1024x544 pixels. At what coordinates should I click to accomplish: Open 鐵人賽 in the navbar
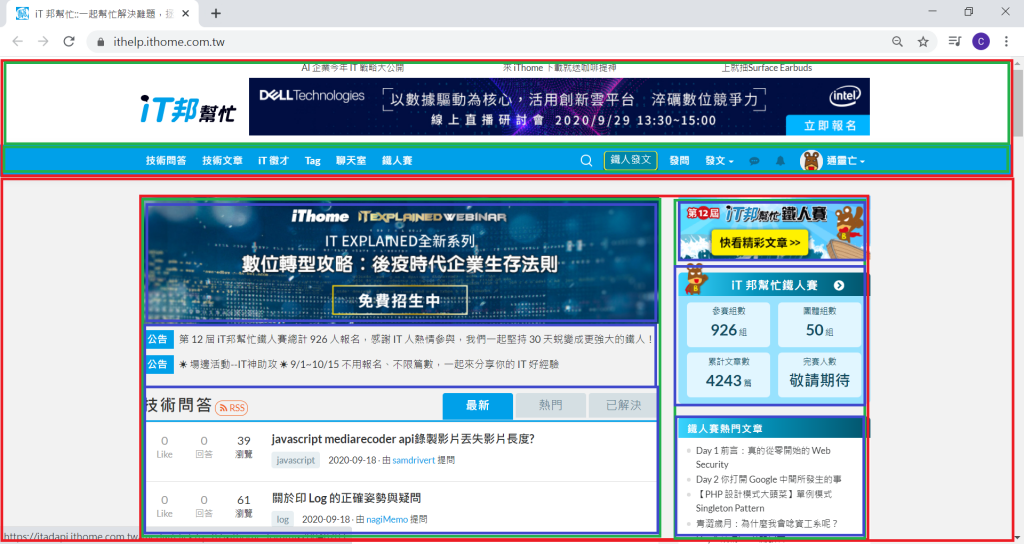pyautogui.click(x=397, y=161)
